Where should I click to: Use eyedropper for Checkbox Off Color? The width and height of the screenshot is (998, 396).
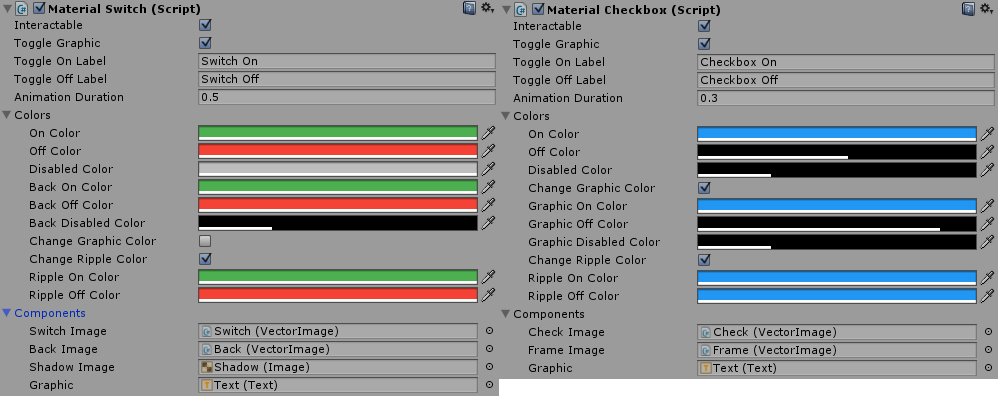(987, 152)
